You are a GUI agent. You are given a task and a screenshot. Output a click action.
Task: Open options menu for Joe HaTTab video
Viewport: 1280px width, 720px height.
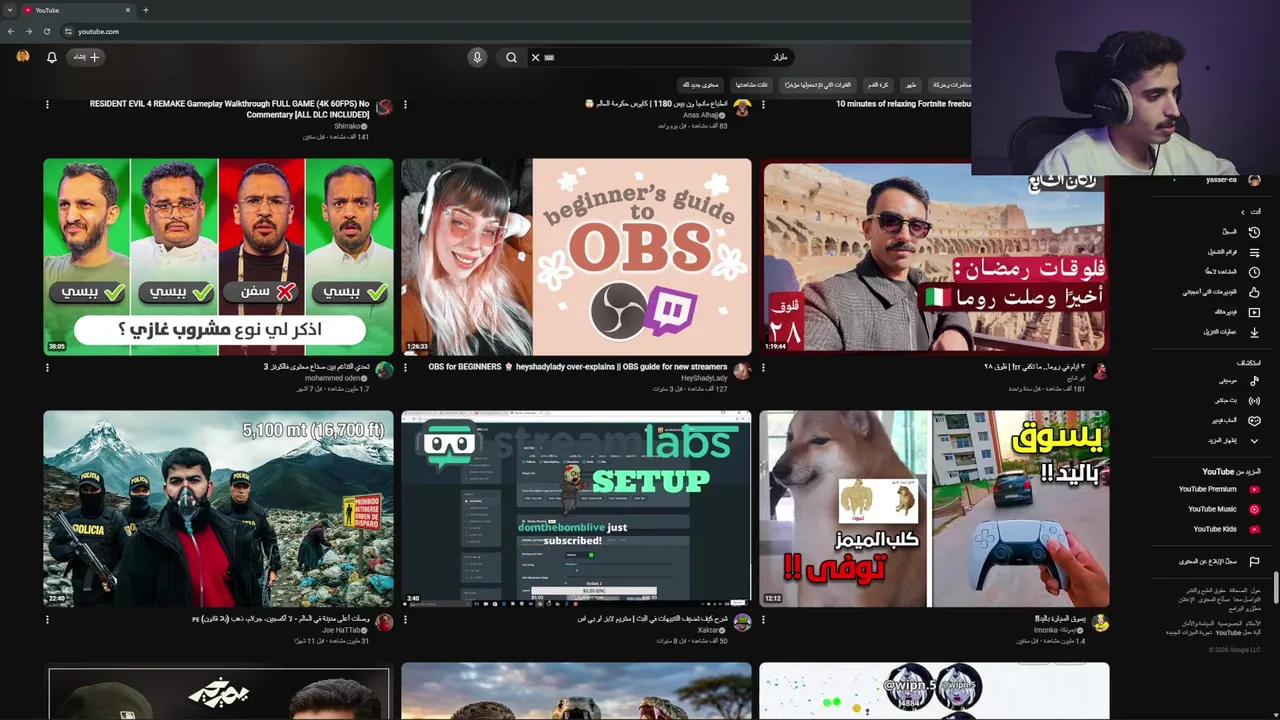tap(47, 619)
